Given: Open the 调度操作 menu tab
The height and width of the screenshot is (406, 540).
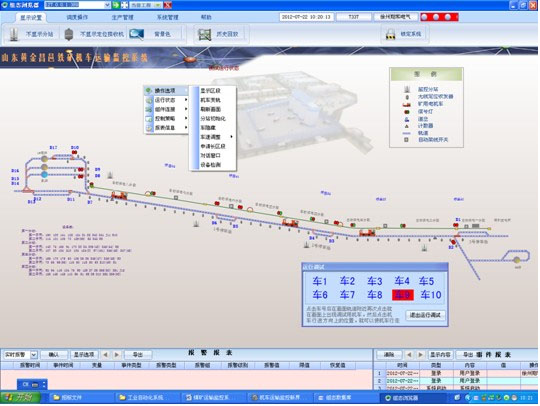Looking at the screenshot, I should 77,17.
